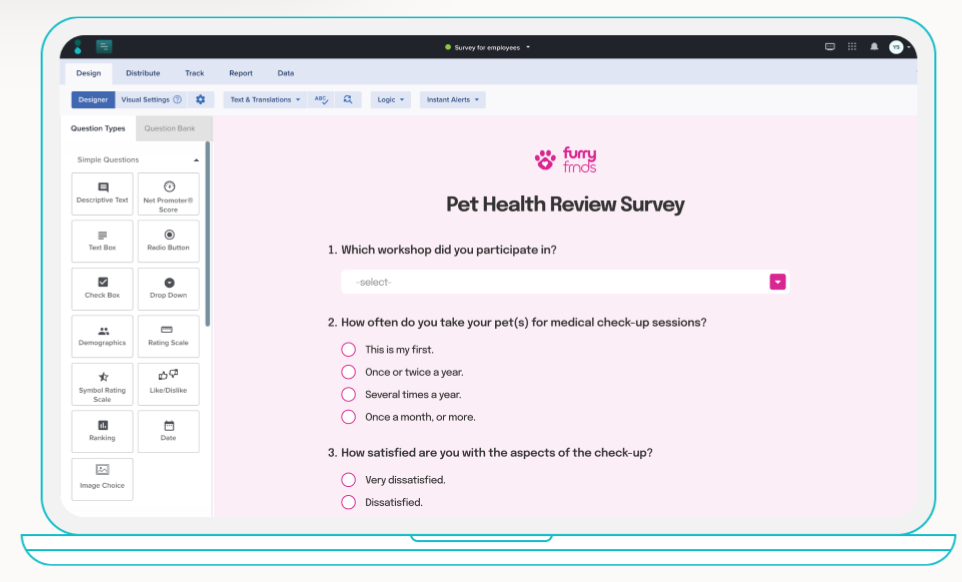Add an Image Choice question
Viewport: 962px width, 582px height.
101,479
